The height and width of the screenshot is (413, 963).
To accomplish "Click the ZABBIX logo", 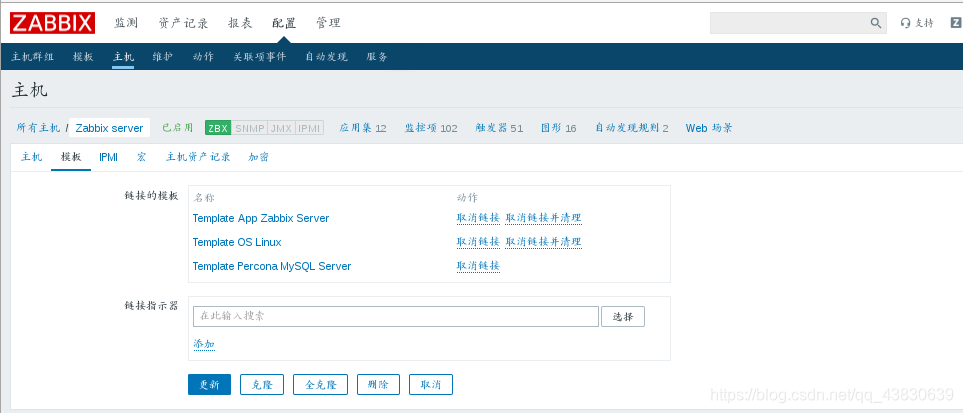I will pos(52,23).
